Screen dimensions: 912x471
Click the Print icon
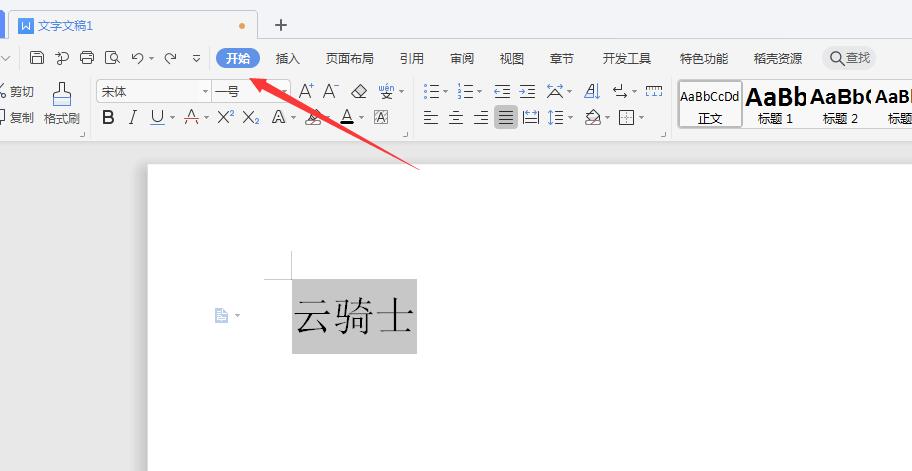click(x=87, y=58)
